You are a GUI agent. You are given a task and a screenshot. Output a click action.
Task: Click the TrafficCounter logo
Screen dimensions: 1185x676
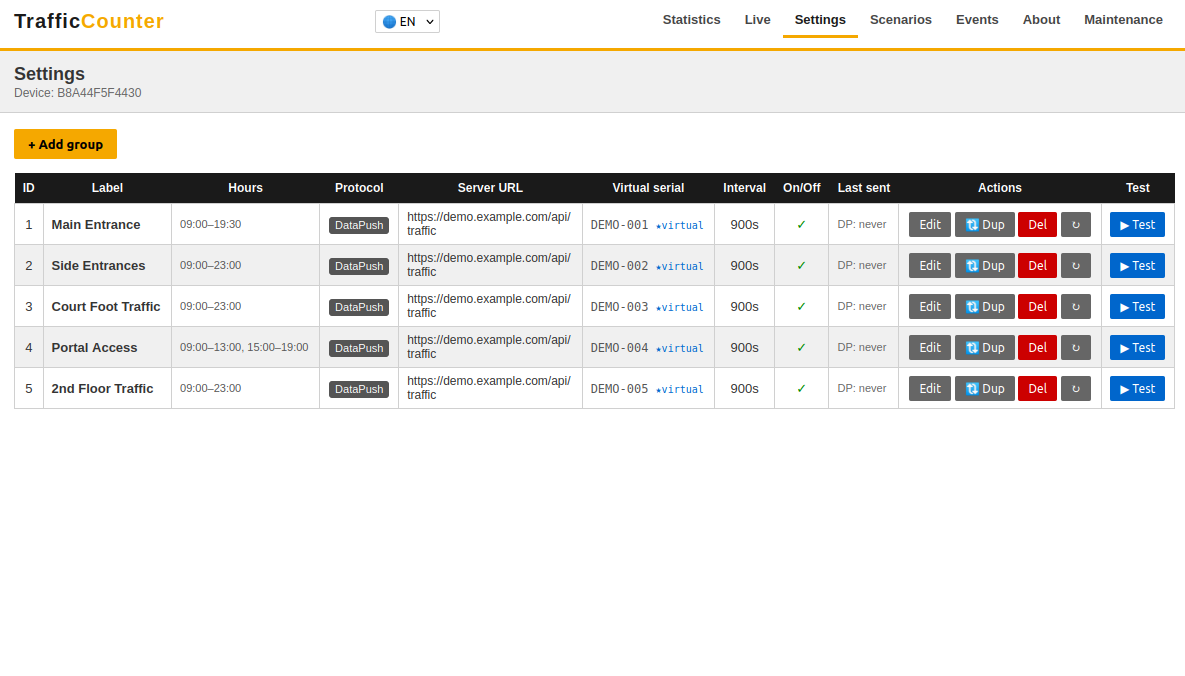point(88,21)
